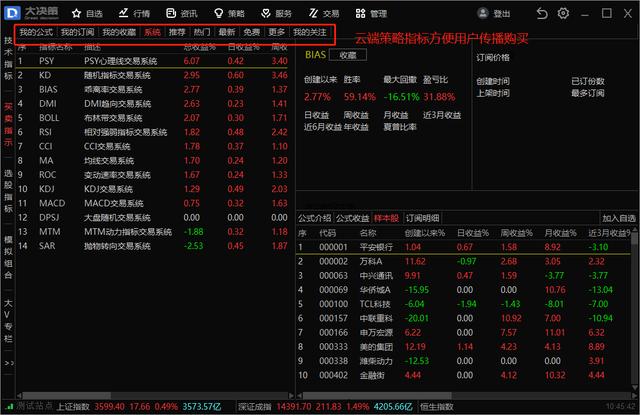The width and height of the screenshot is (640, 415).
Task: Switch to 公式收益 tab
Action: (x=353, y=218)
